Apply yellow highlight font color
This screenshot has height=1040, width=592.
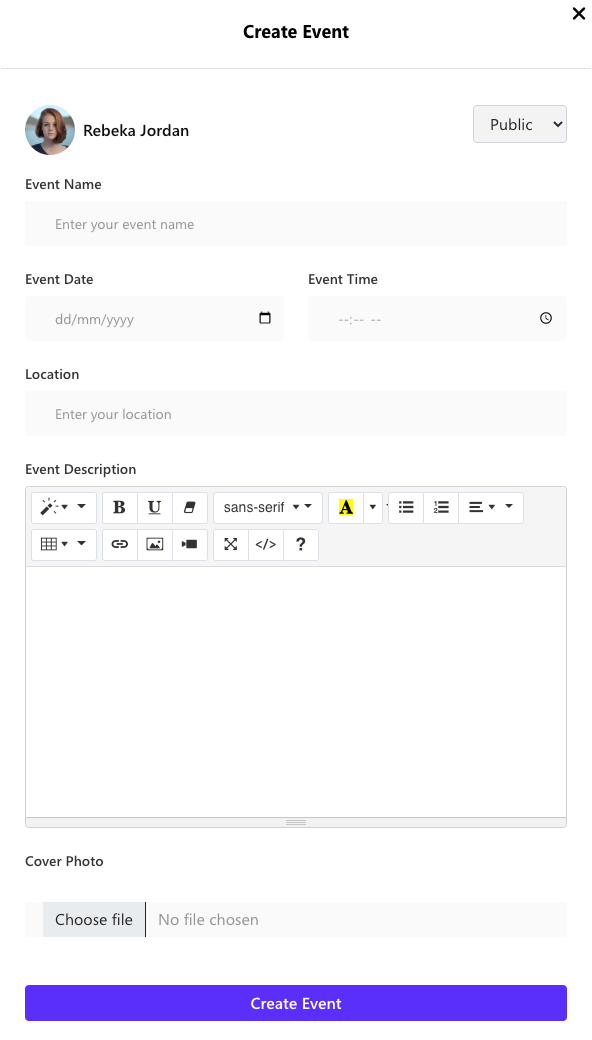[x=346, y=507]
